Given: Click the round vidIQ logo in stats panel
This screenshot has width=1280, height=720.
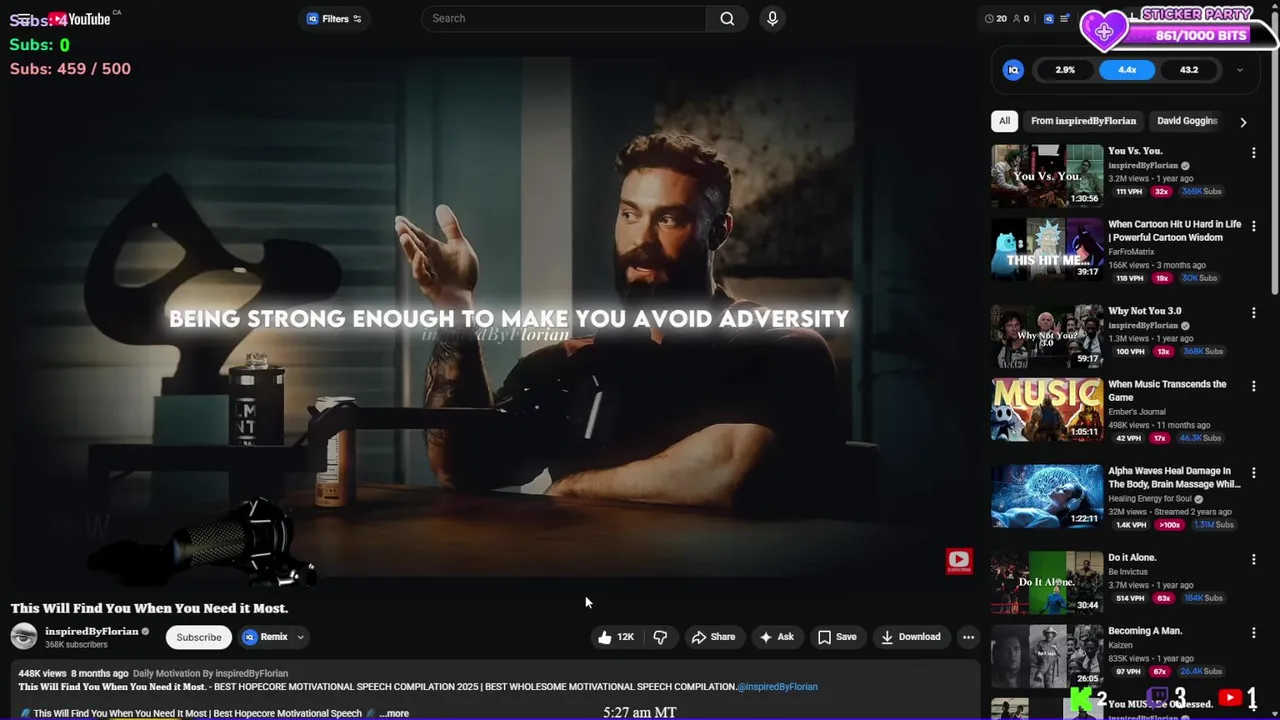Looking at the screenshot, I should (1013, 70).
